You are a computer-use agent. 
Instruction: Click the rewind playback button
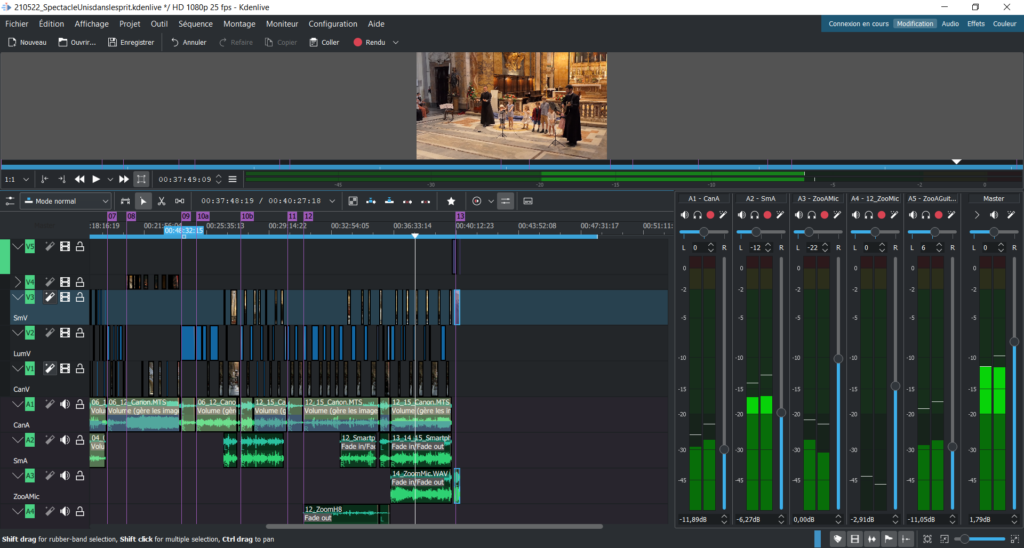pos(80,179)
